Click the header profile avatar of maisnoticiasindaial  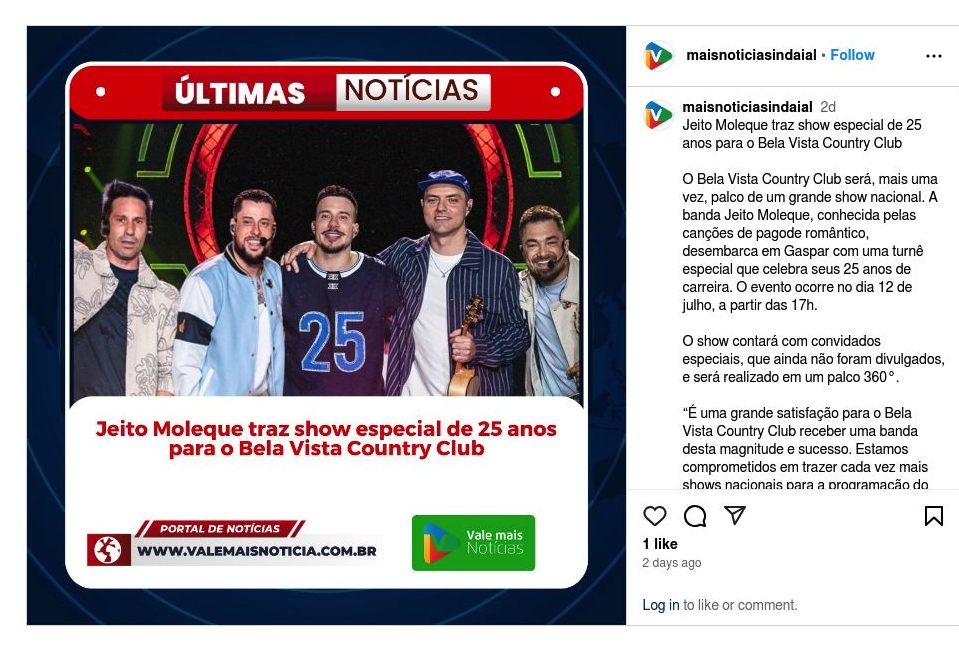pos(658,56)
